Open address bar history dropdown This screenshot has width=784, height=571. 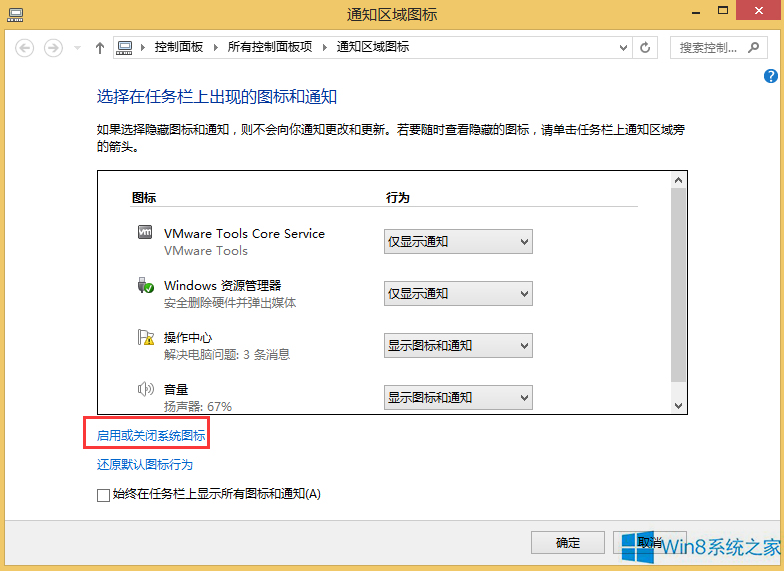(x=623, y=48)
